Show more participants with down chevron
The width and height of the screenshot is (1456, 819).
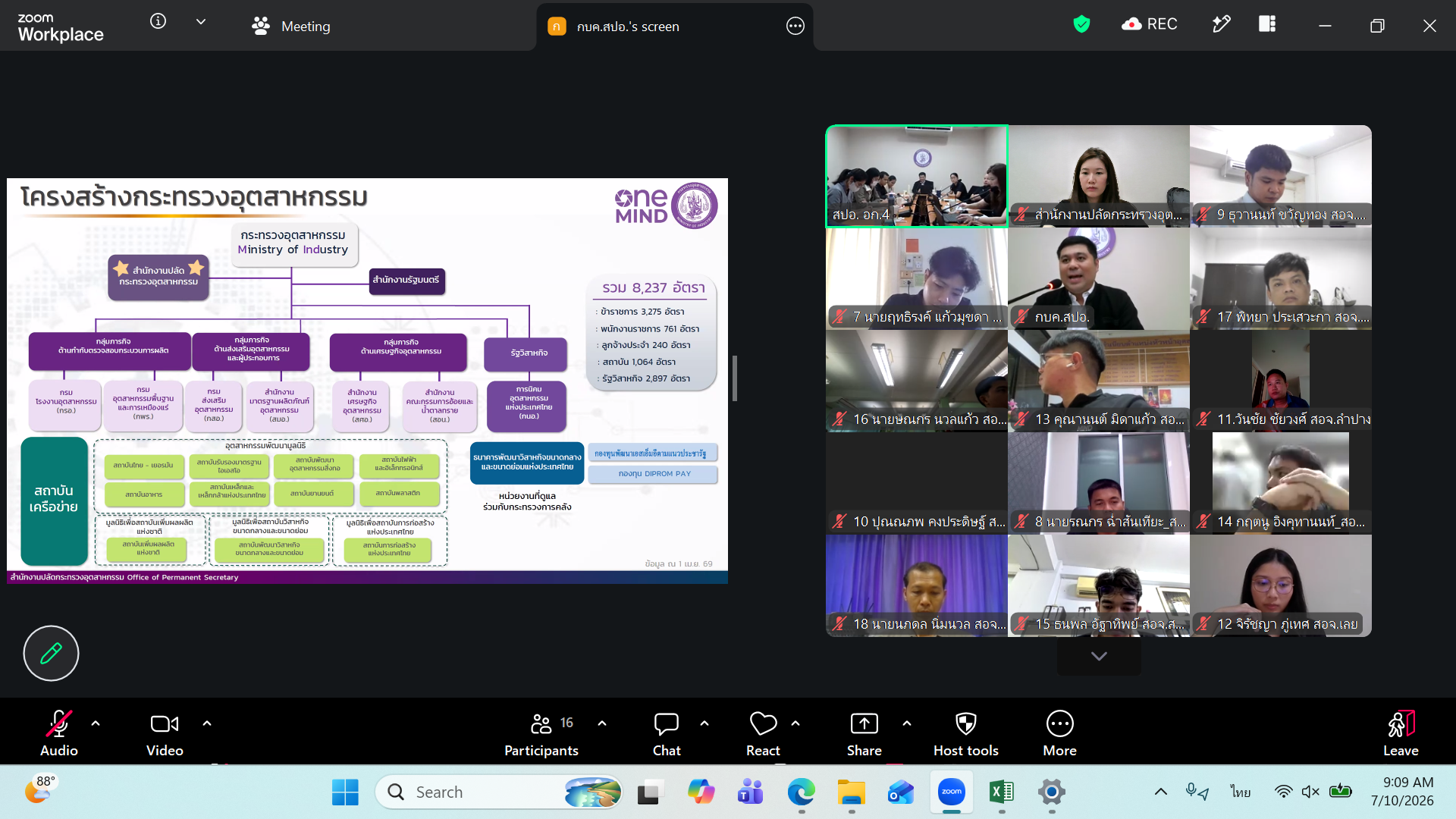pos(1099,656)
